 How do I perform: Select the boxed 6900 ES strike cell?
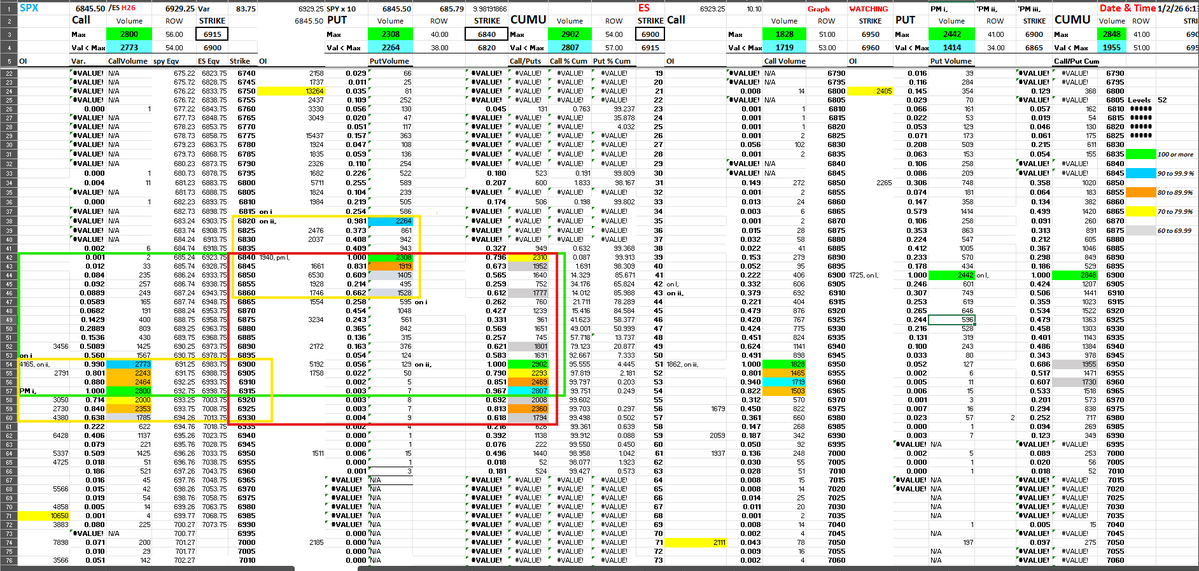[650, 34]
